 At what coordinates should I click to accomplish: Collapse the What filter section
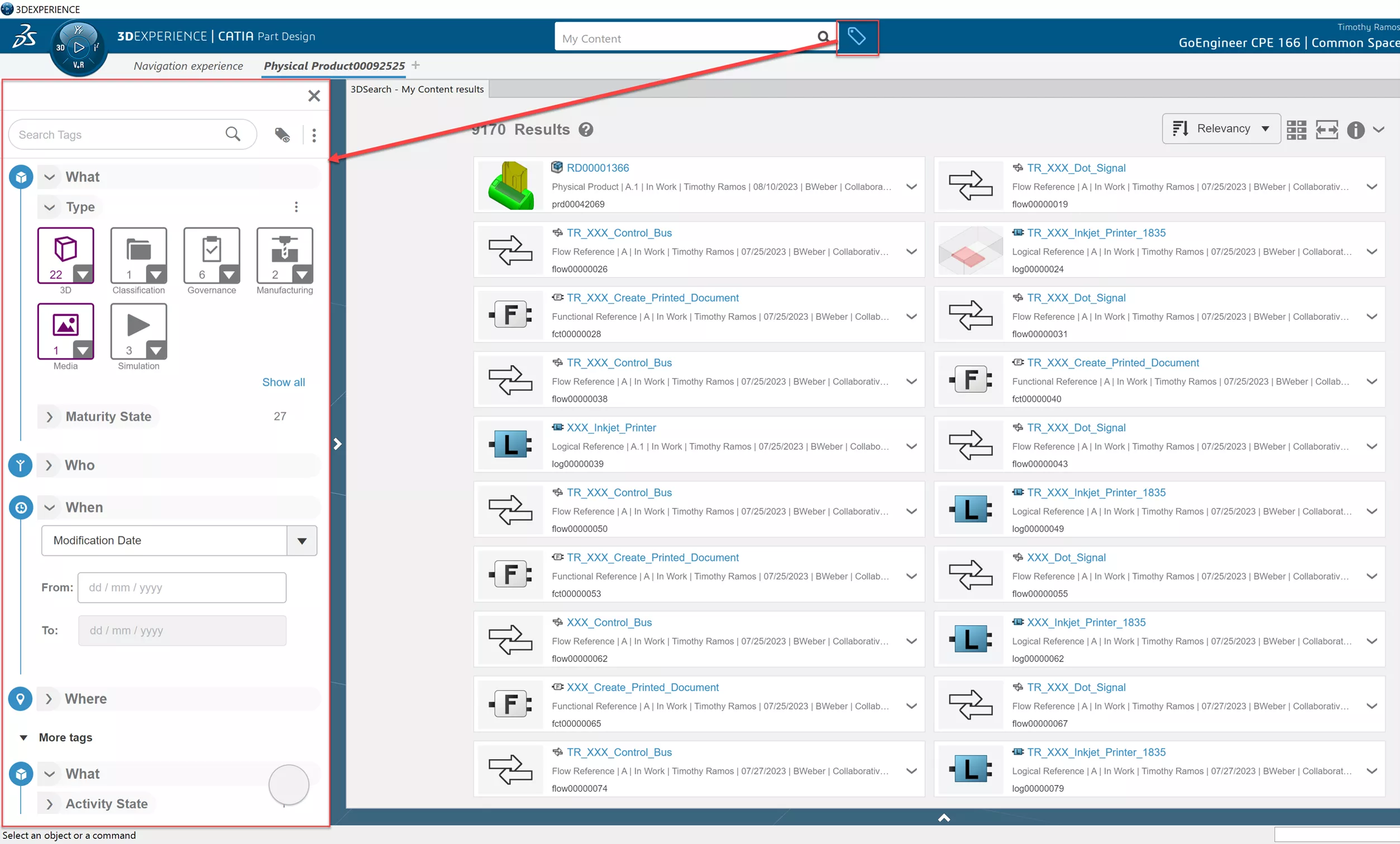click(50, 177)
